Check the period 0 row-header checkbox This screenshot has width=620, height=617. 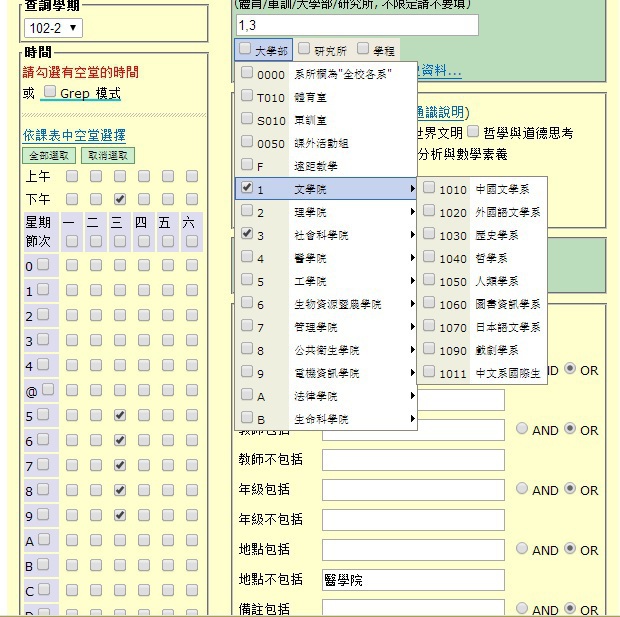click(43, 264)
